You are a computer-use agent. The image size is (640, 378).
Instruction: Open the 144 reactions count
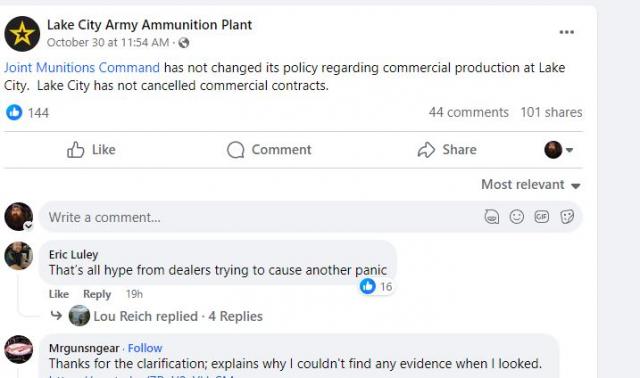38,113
